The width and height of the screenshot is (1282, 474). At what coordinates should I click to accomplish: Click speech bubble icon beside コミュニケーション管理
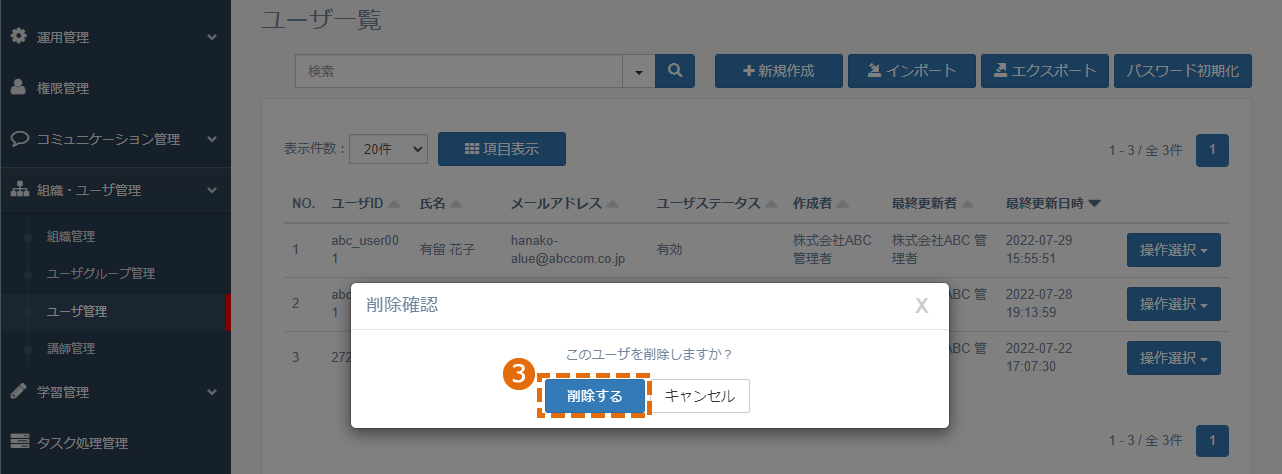19,138
